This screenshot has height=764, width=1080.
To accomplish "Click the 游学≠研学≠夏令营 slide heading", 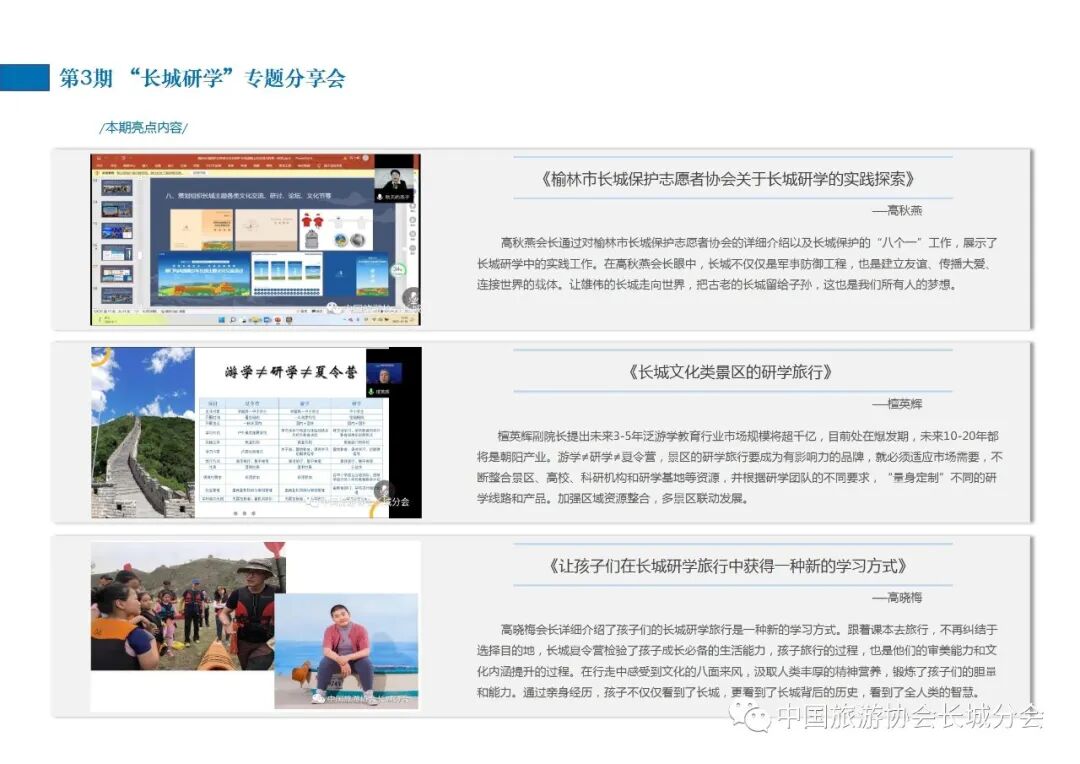I will click(x=291, y=373).
